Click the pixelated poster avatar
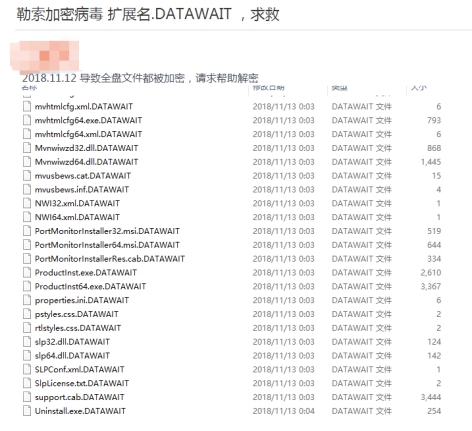Image resolution: width=472 pixels, height=431 pixels. (x=45, y=56)
